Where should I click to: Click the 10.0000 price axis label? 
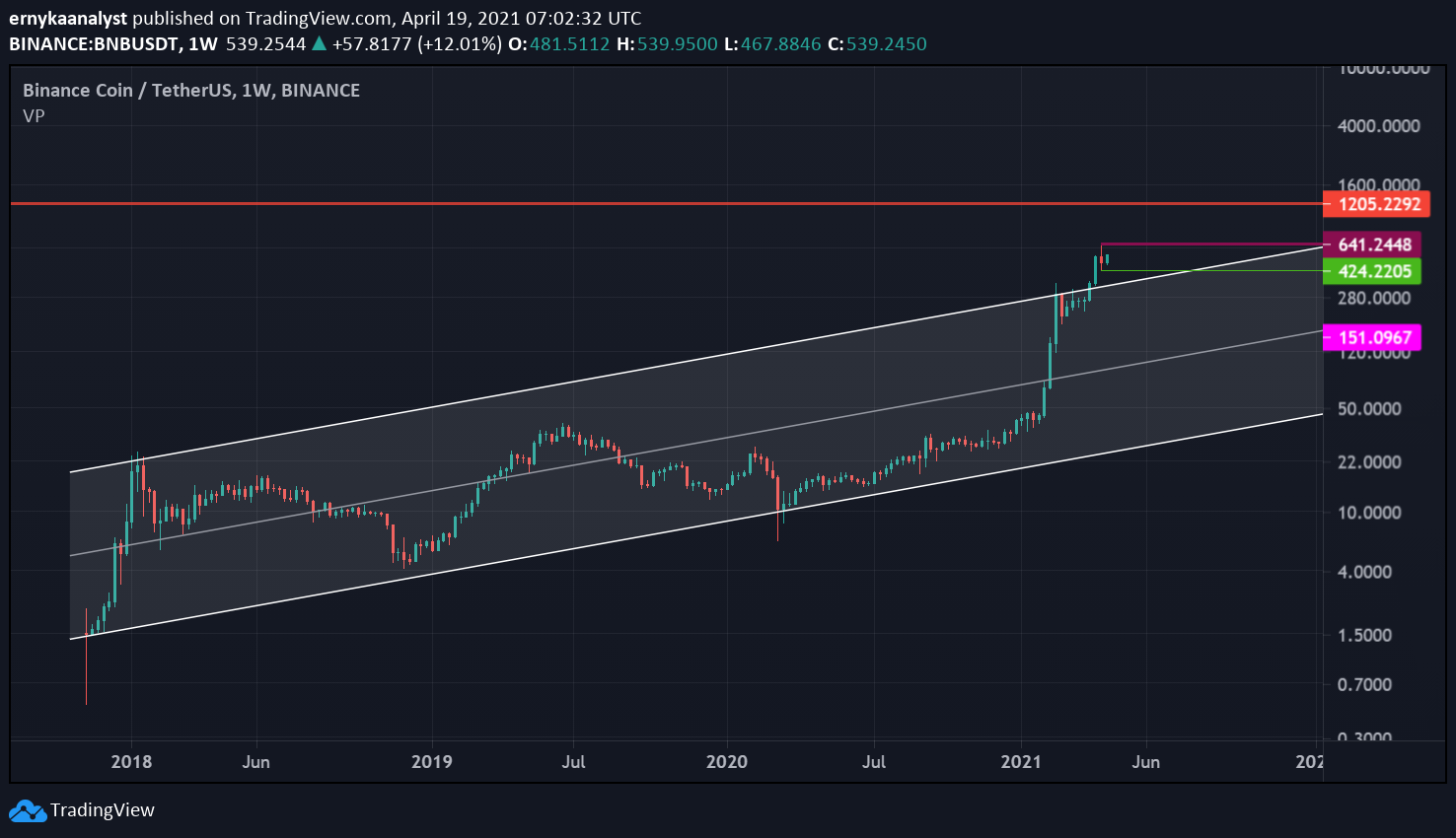tap(1369, 513)
